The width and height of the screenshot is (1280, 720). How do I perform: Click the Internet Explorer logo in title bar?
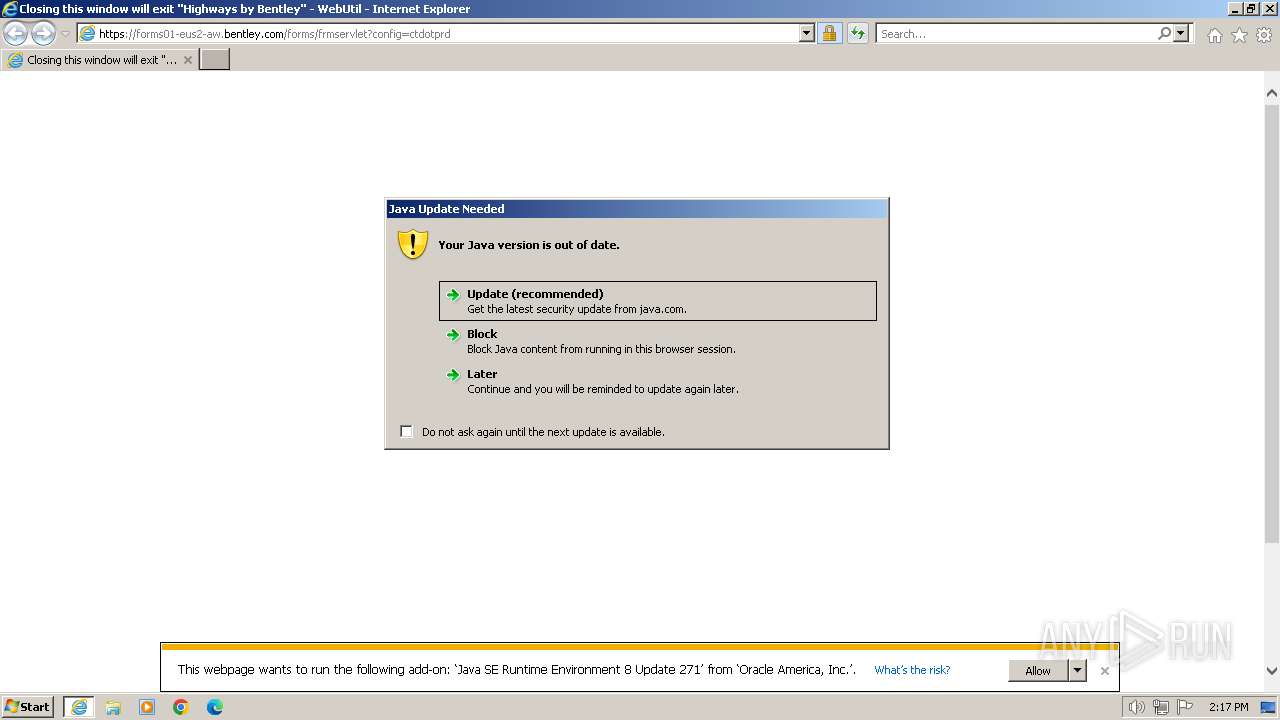pos(10,9)
